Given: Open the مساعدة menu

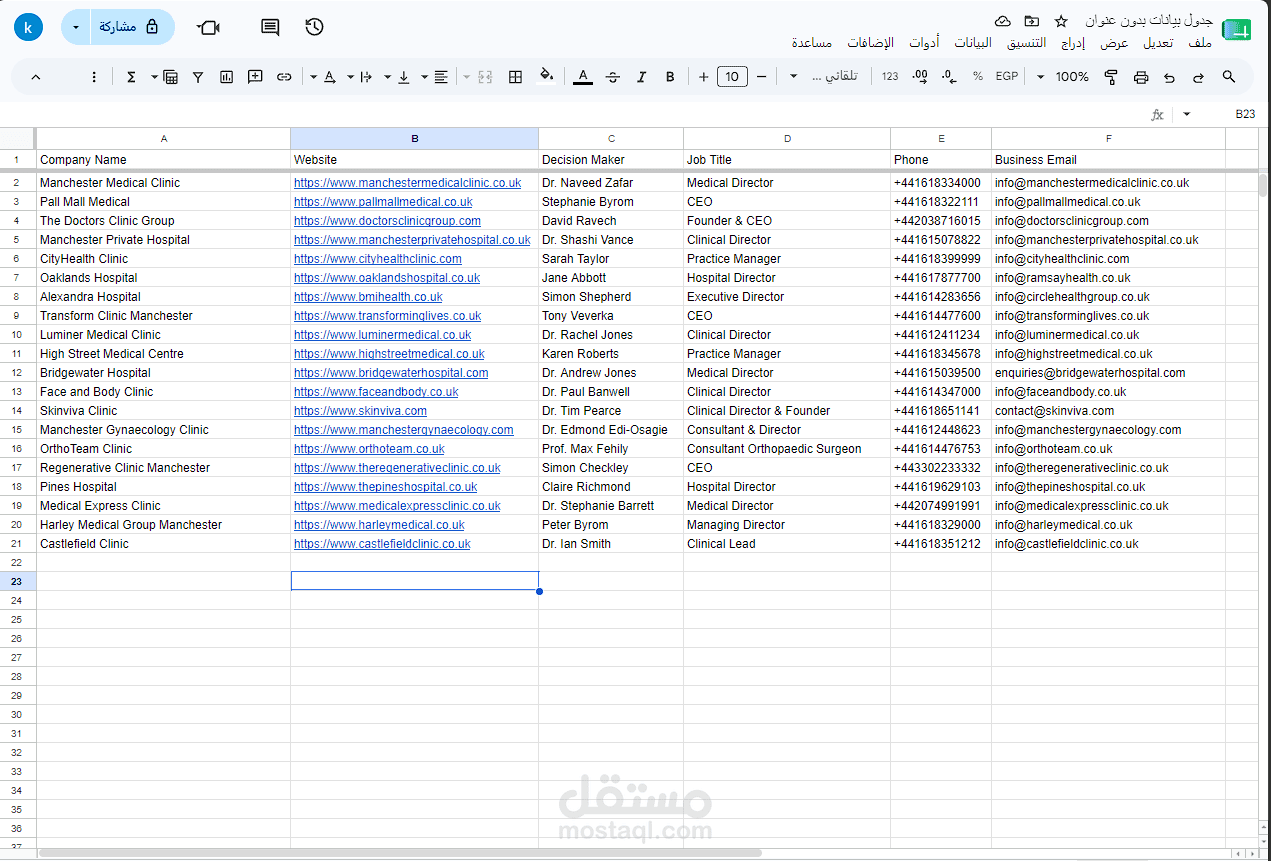Looking at the screenshot, I should pyautogui.click(x=813, y=43).
